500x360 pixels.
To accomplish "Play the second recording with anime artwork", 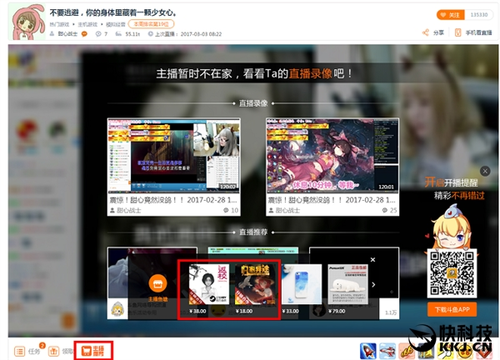I will 332,155.
